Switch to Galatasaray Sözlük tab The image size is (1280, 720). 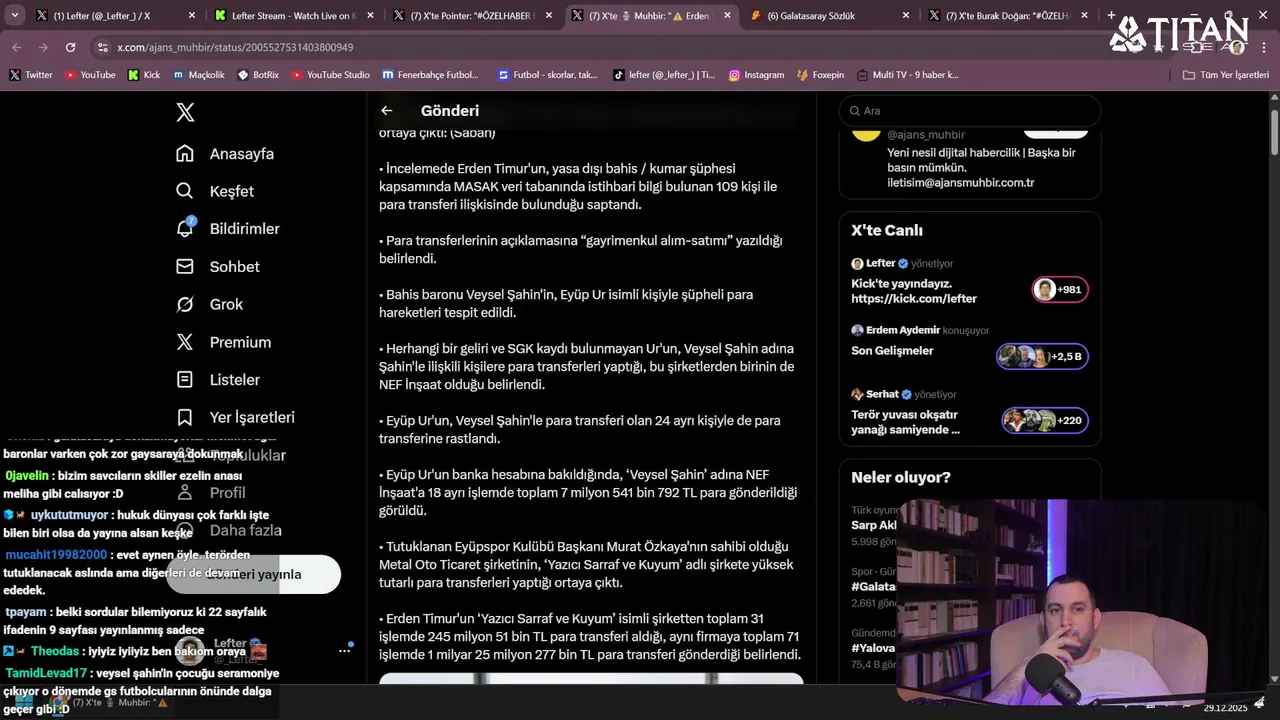pyautogui.click(x=830, y=16)
